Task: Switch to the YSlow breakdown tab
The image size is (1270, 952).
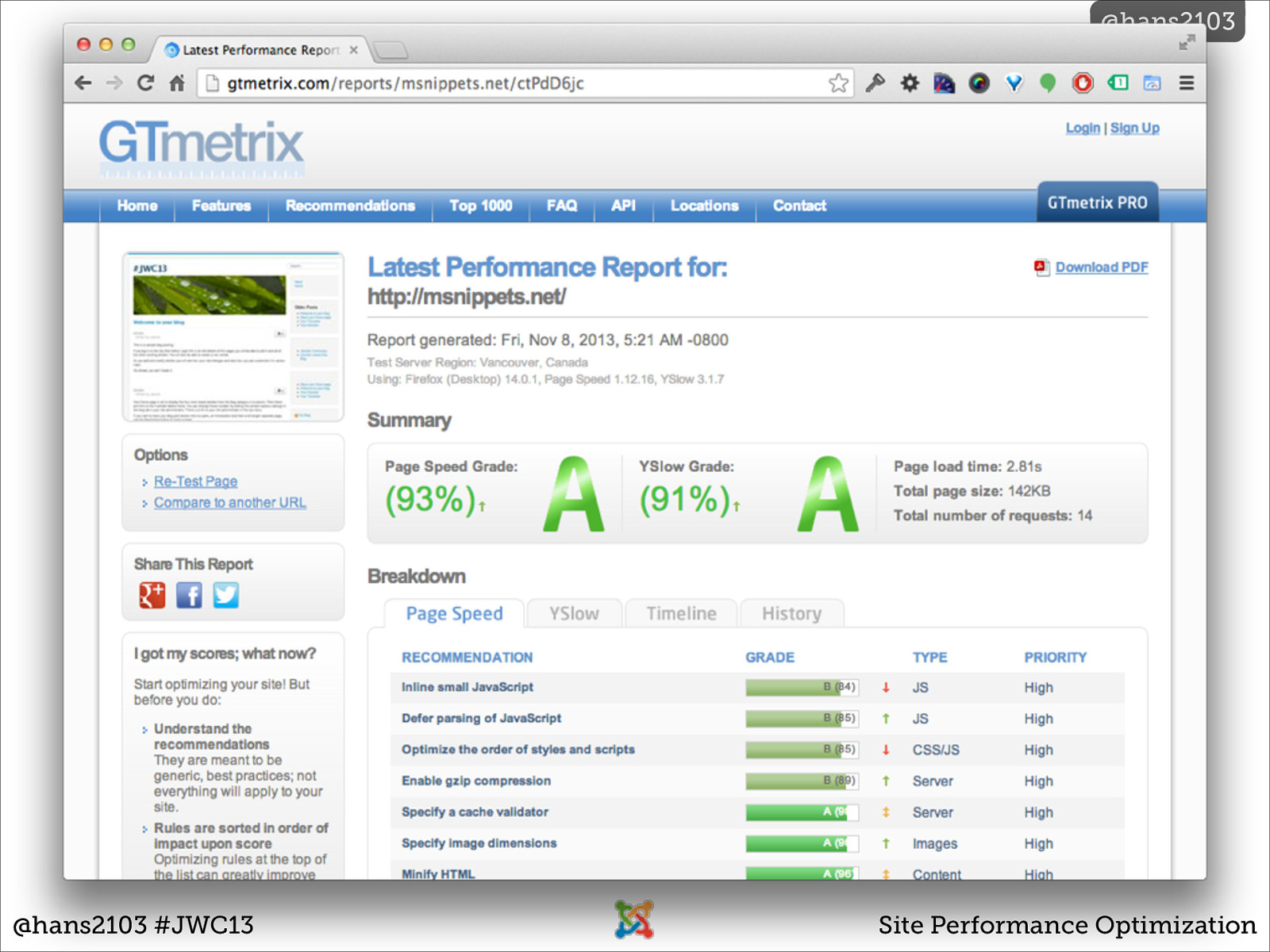Action: click(x=574, y=613)
